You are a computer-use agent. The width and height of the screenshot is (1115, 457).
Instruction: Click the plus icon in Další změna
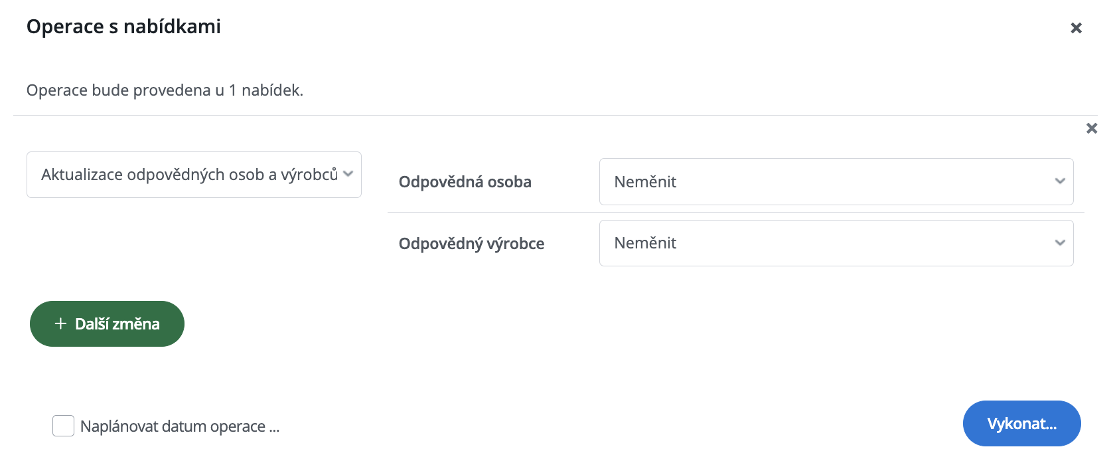[x=60, y=324]
